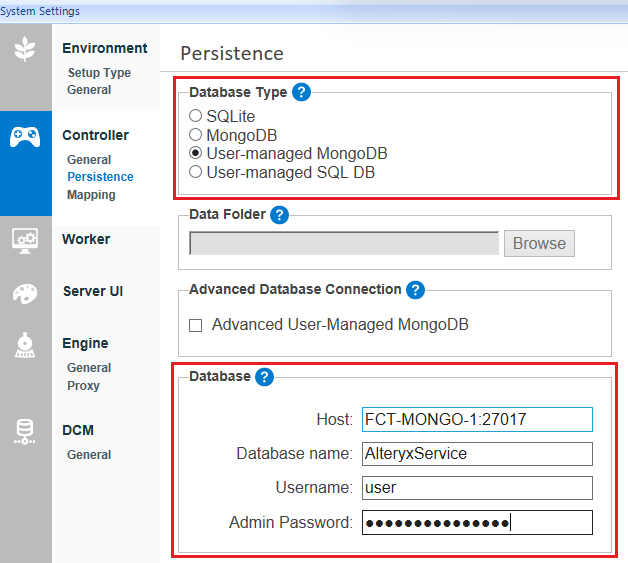Click the Server UI palette icon
The height and width of the screenshot is (563, 628).
click(25, 293)
